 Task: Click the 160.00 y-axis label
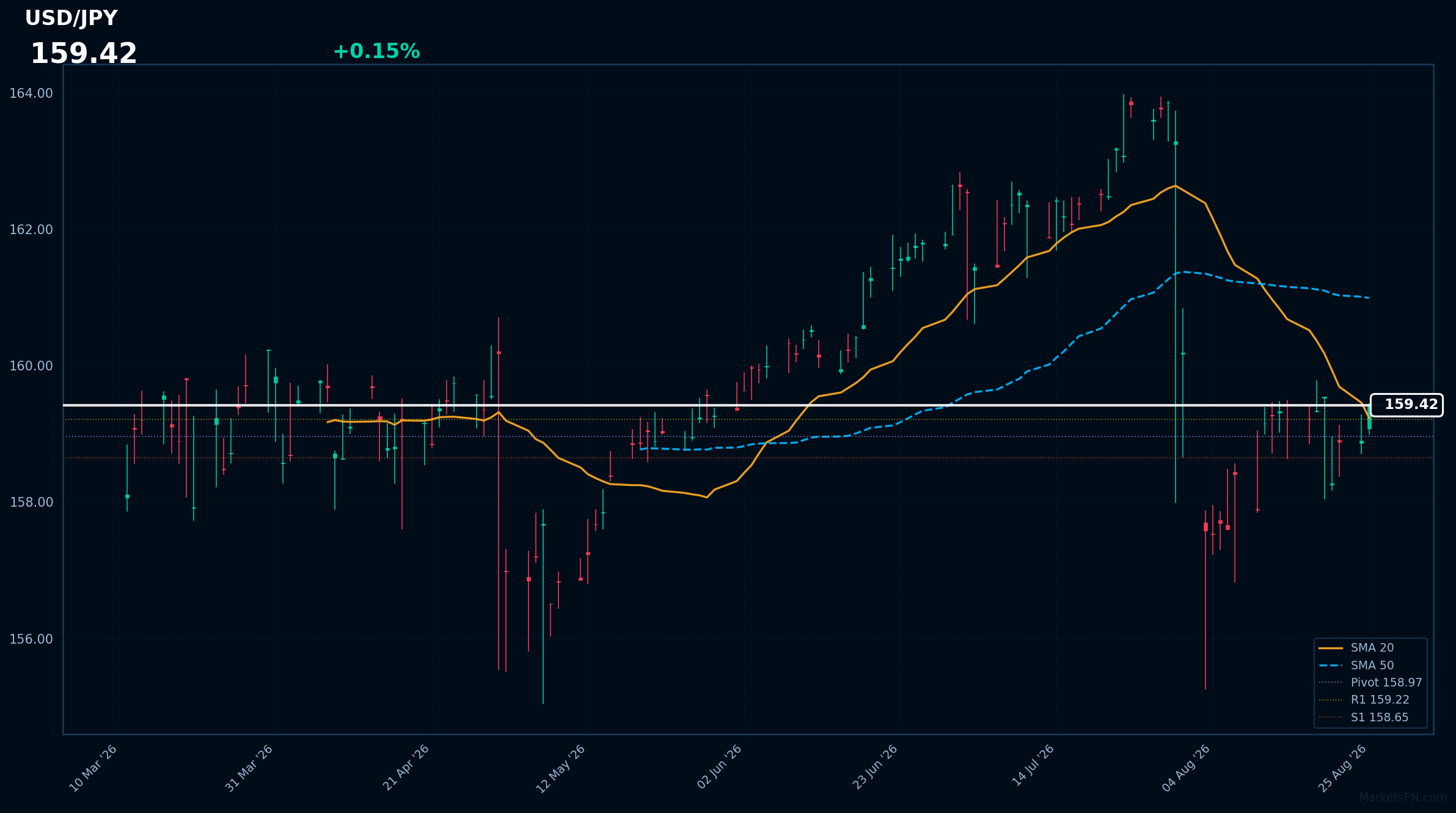click(x=31, y=366)
